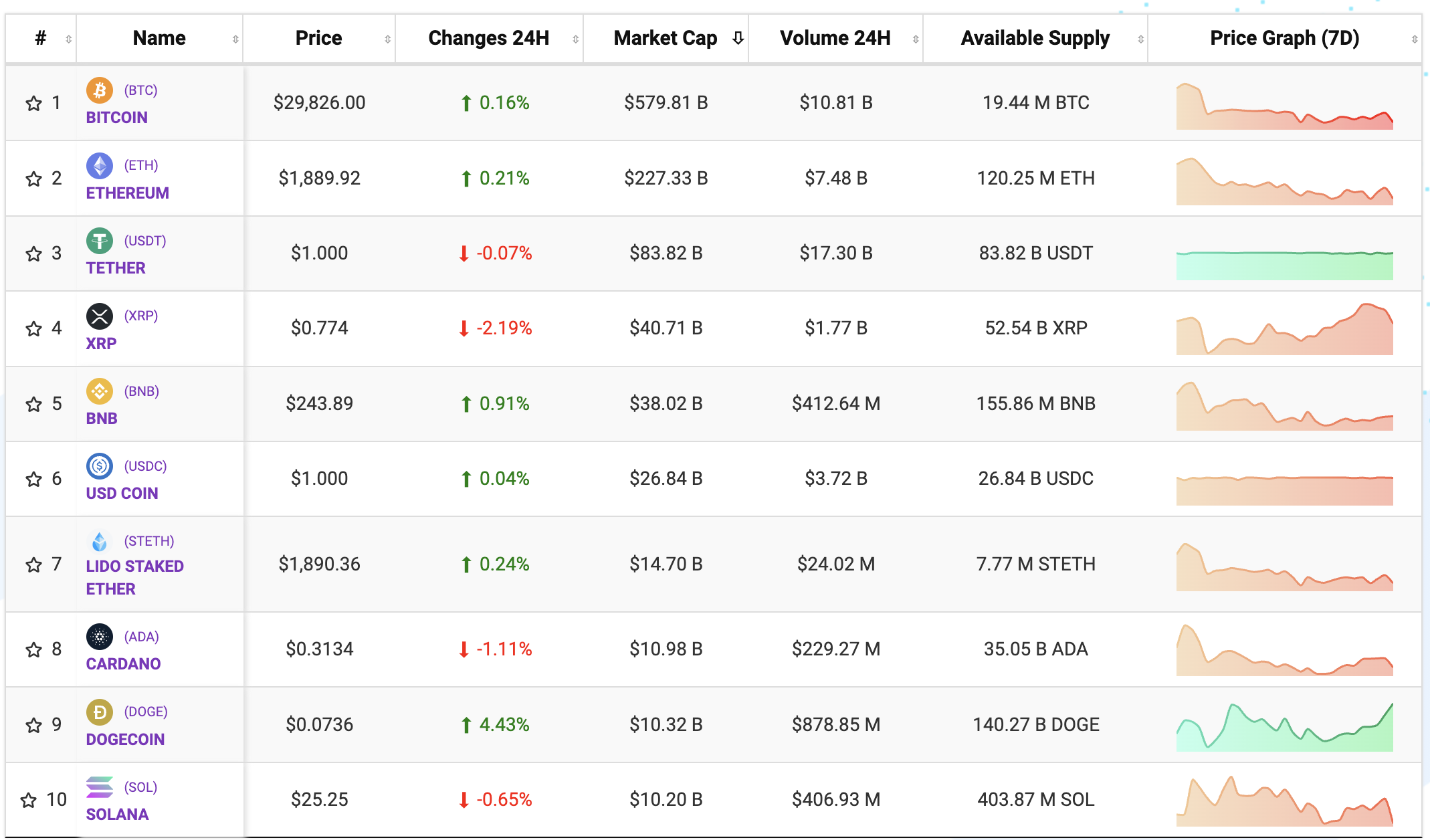
Task: Sort table by Name column header
Action: pyautogui.click(x=159, y=38)
